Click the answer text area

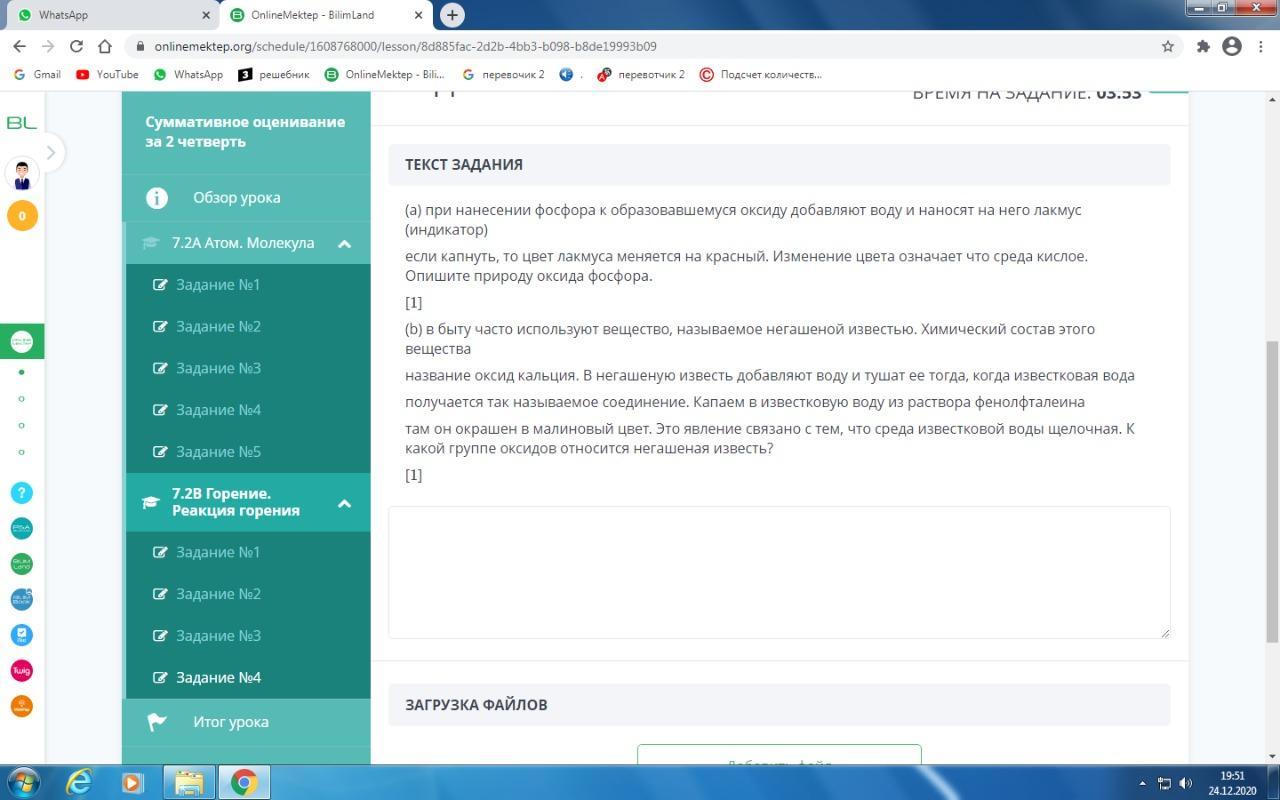point(778,572)
